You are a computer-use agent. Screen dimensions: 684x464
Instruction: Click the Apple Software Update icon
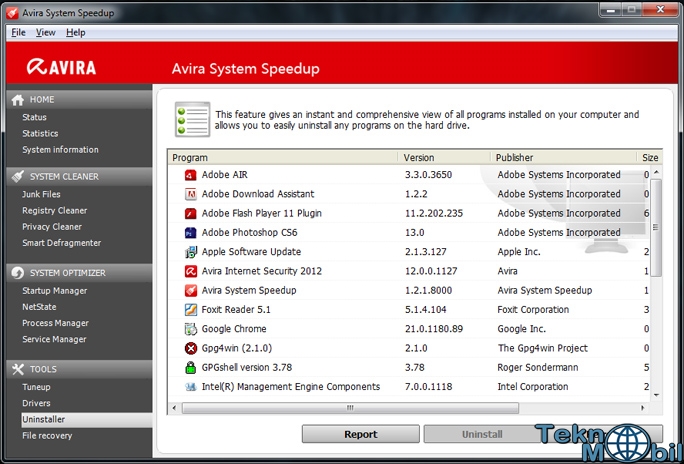(191, 252)
